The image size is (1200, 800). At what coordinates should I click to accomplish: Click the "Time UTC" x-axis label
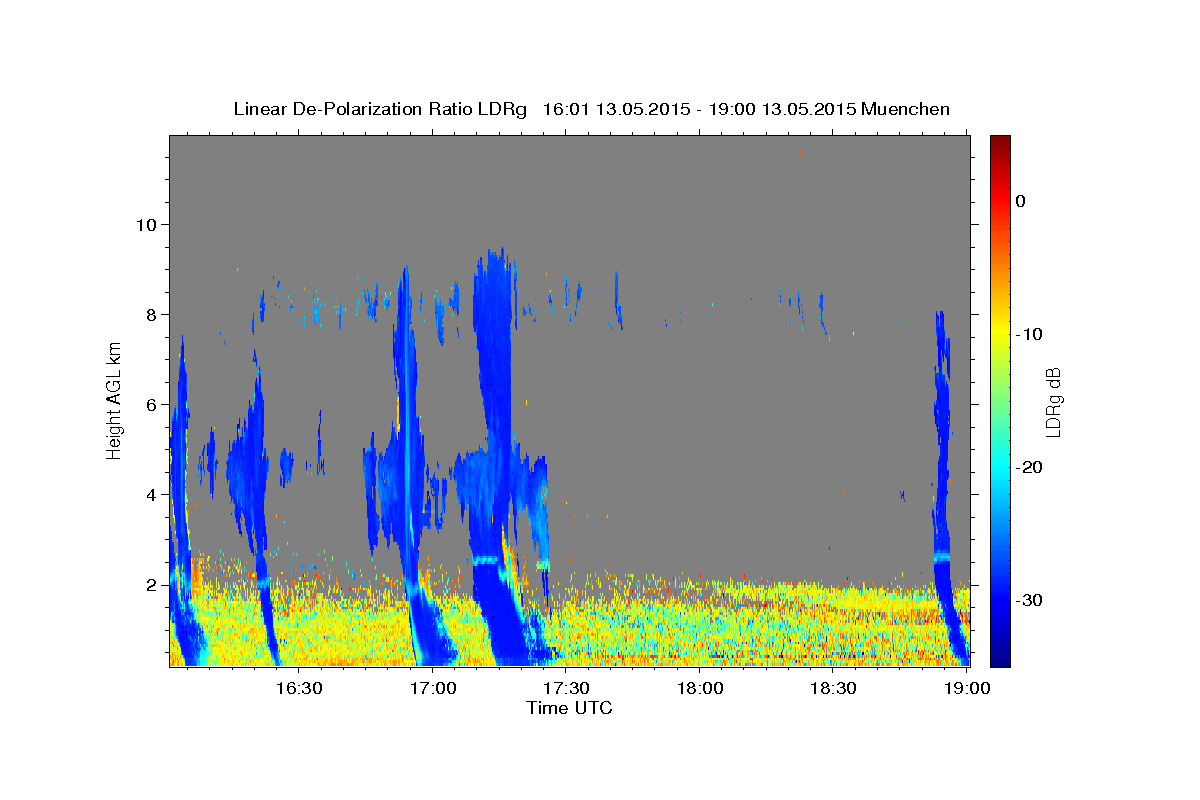569,708
